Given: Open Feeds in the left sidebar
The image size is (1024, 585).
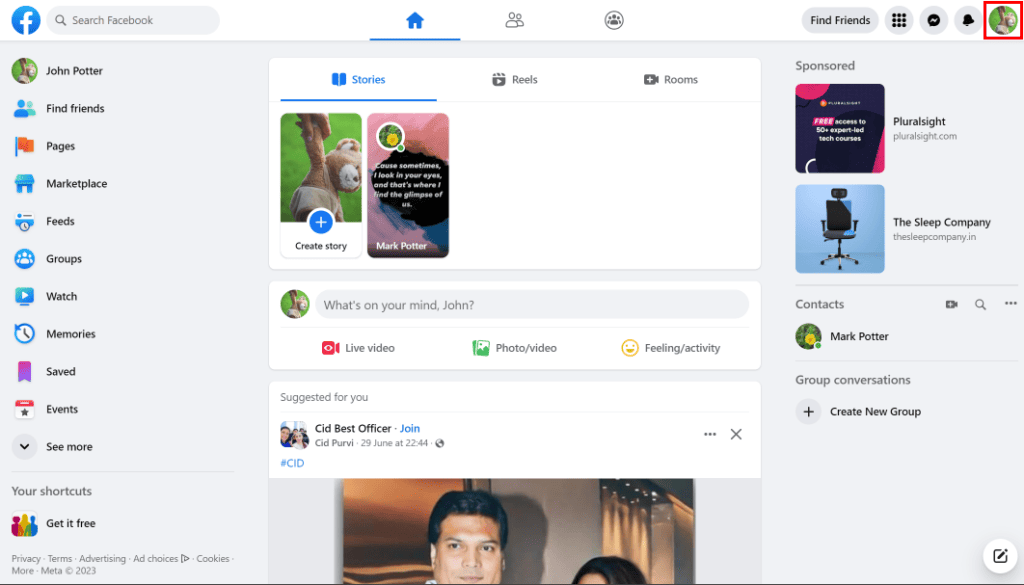Looking at the screenshot, I should [61, 221].
